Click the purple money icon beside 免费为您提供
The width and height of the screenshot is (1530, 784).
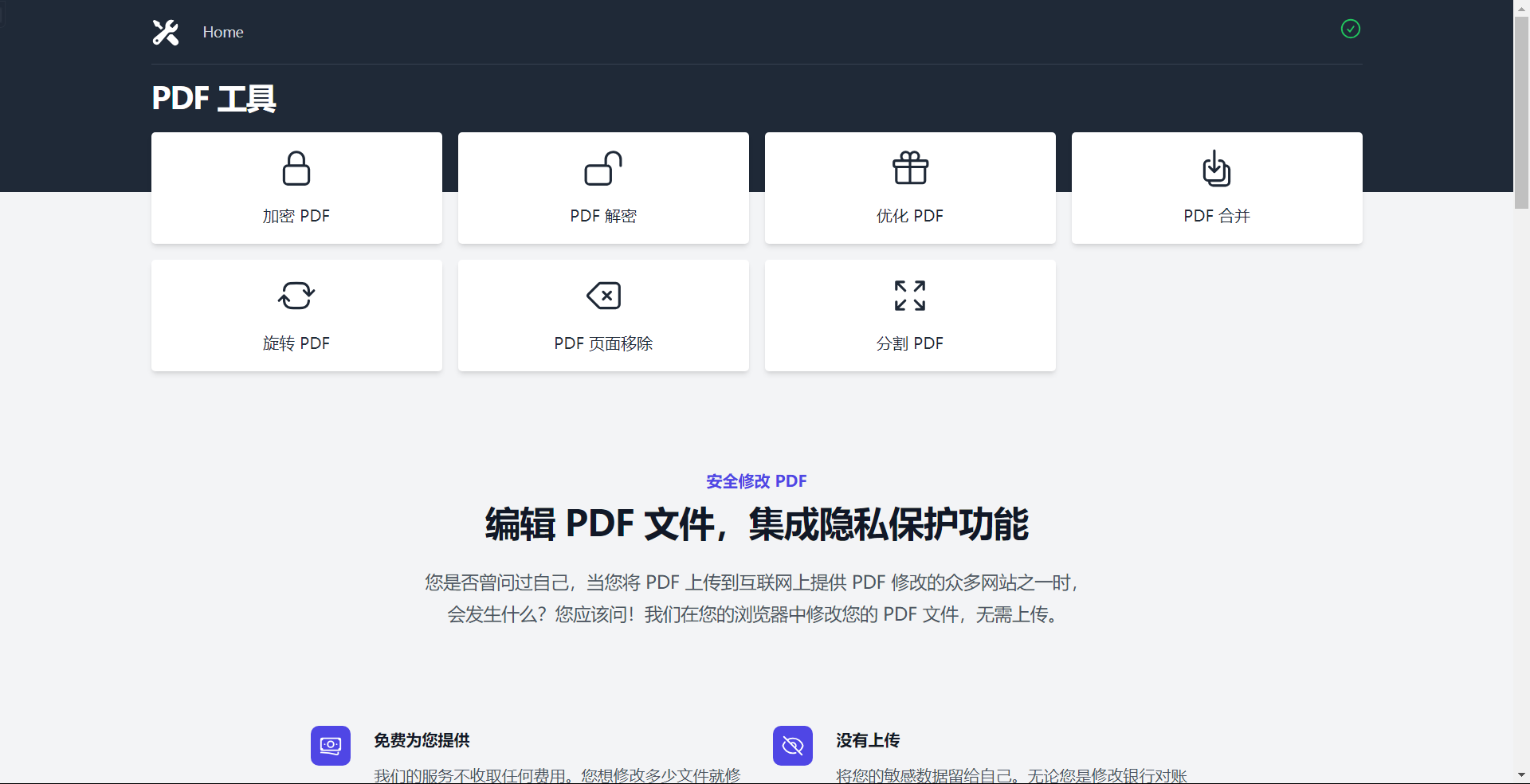[x=331, y=746]
